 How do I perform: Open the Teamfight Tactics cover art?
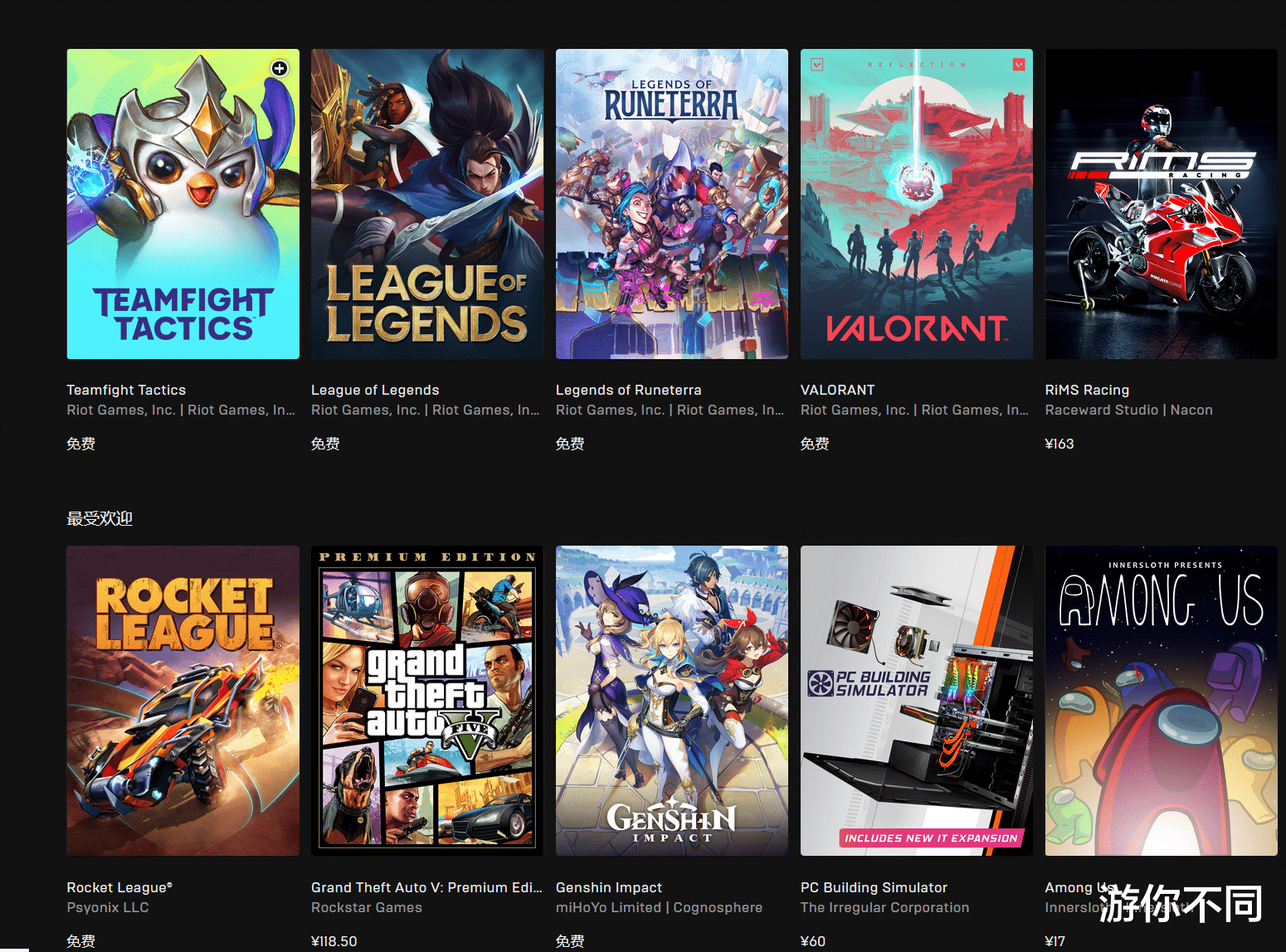183,204
